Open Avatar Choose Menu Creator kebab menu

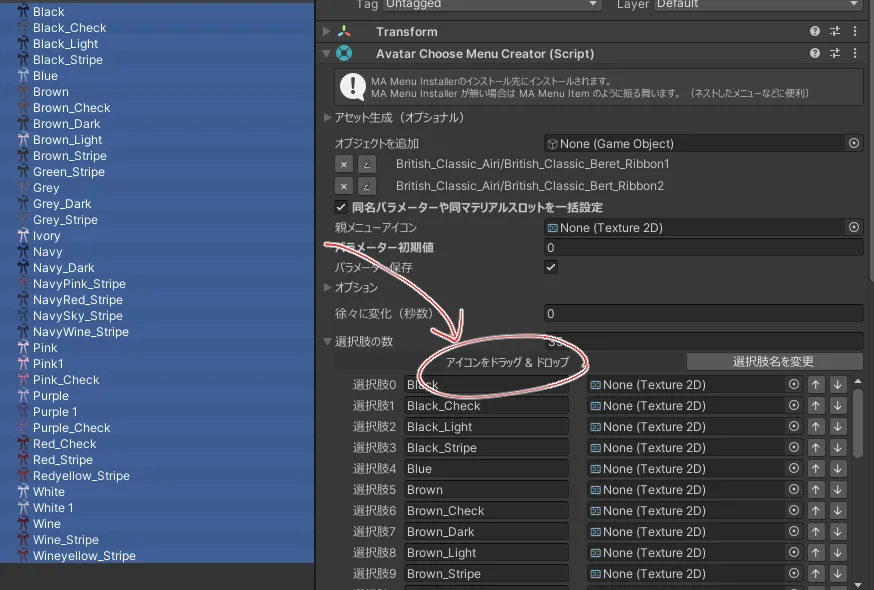pos(855,53)
